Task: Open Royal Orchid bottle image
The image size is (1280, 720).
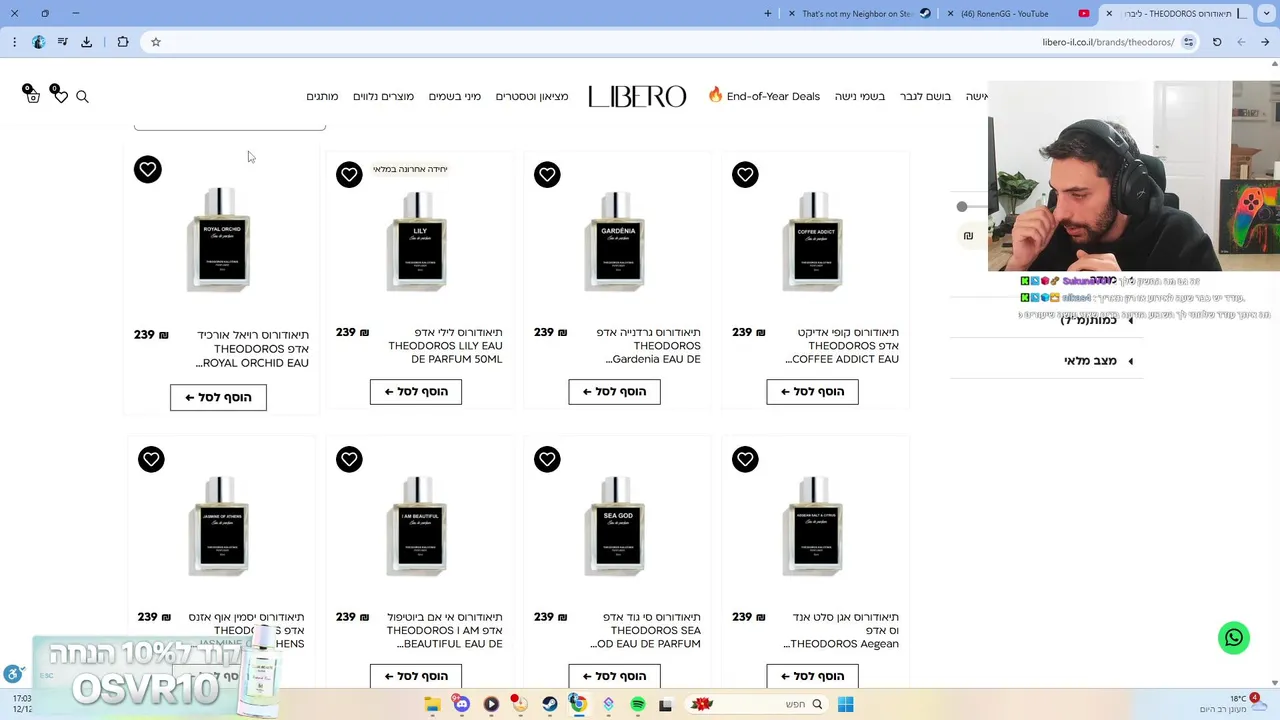Action: point(219,240)
